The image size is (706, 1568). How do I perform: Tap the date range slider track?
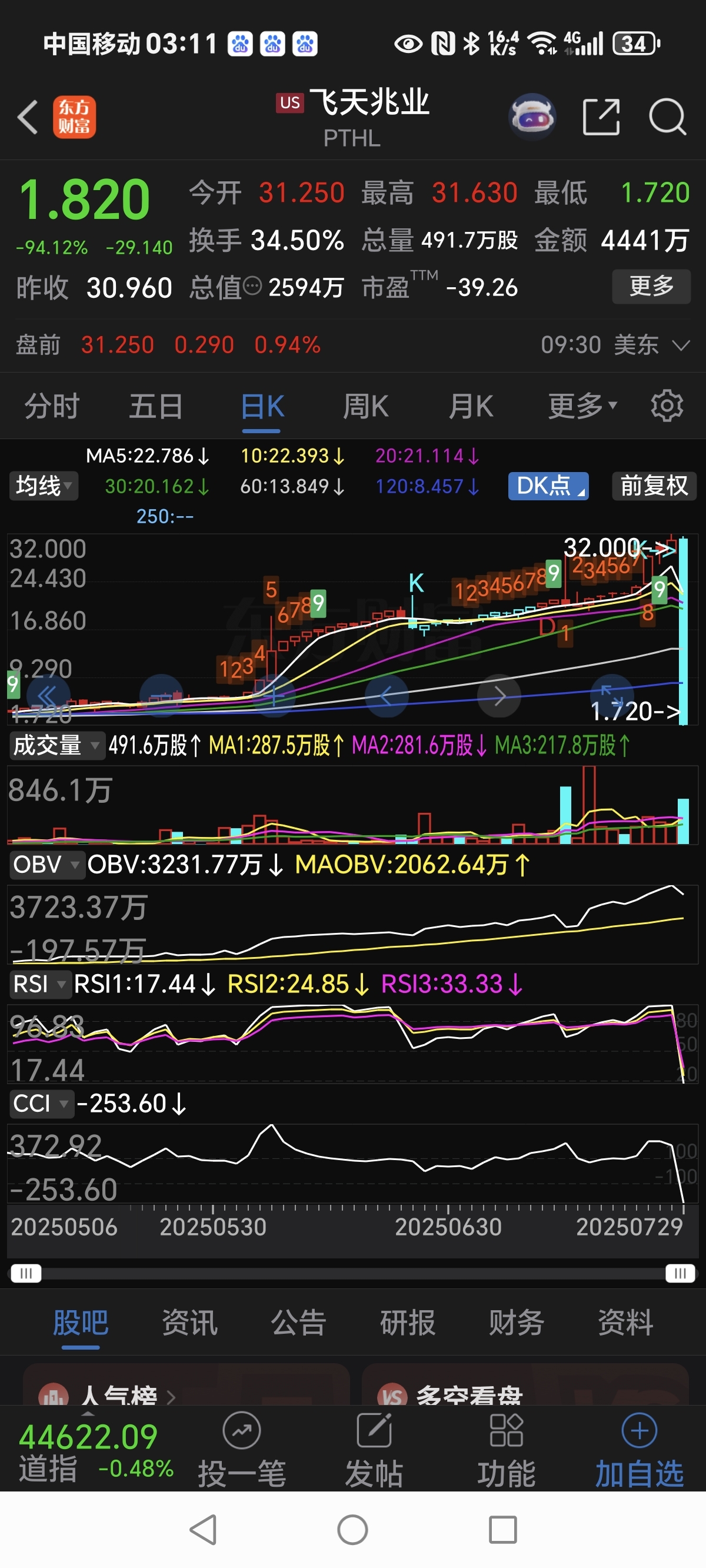pyautogui.click(x=353, y=1273)
